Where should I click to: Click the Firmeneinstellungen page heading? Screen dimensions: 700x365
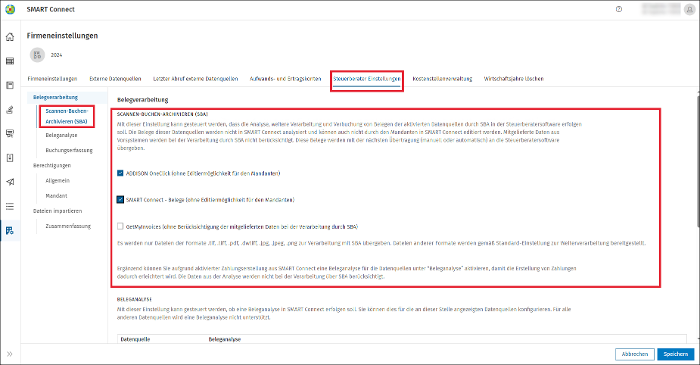[62, 36]
